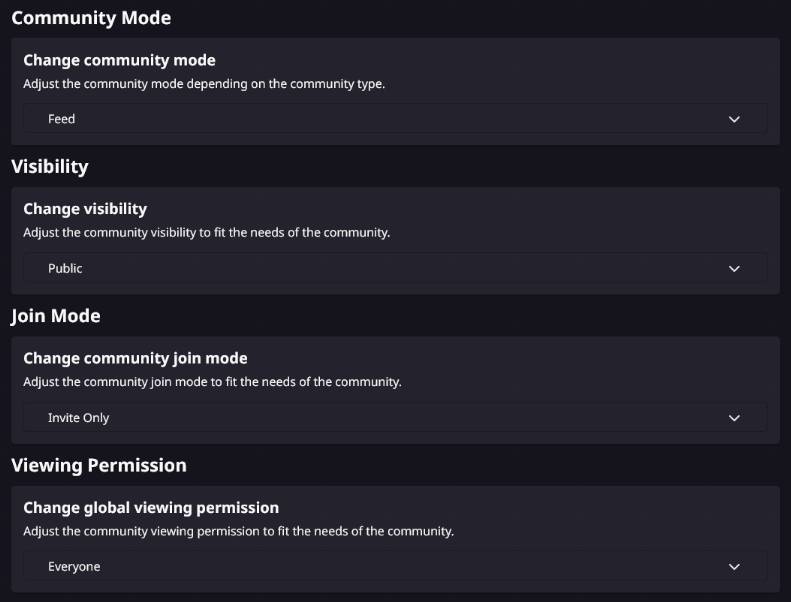Click the chevron arrow in the Public selector

(x=734, y=269)
